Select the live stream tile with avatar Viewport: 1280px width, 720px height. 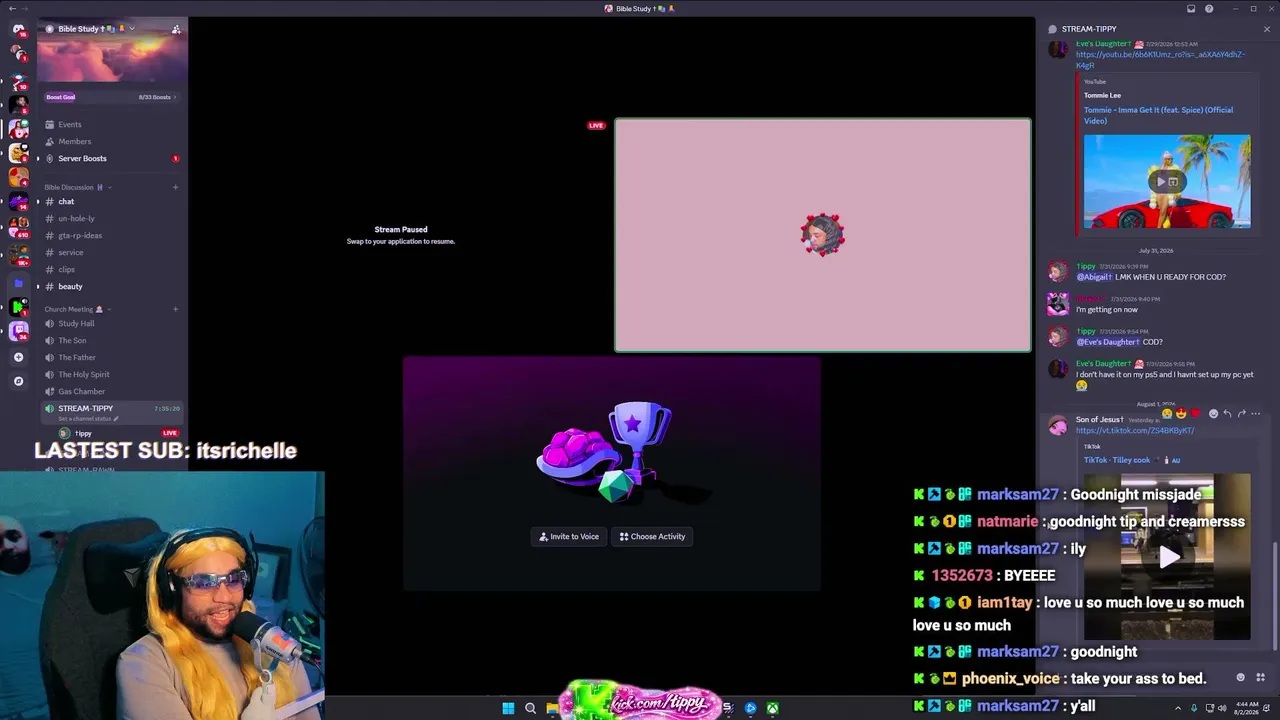click(x=823, y=235)
